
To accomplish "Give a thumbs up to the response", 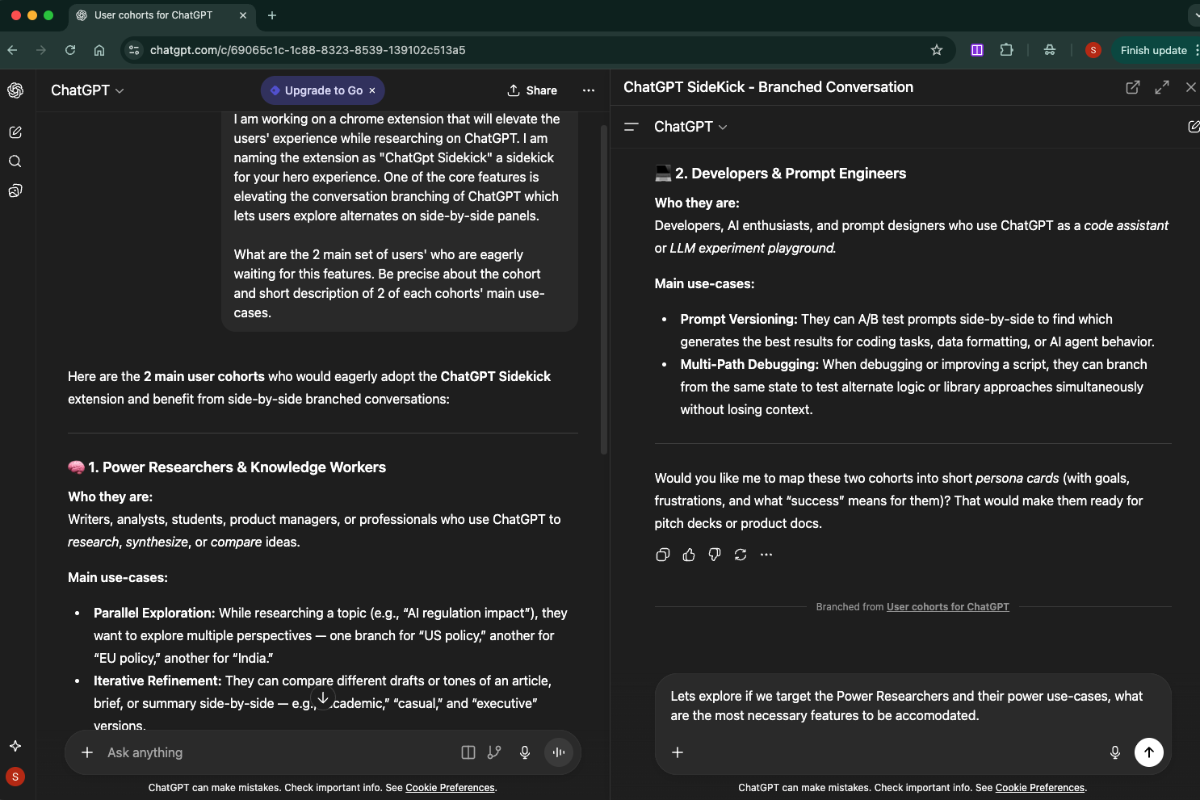I will pyautogui.click(x=688, y=554).
